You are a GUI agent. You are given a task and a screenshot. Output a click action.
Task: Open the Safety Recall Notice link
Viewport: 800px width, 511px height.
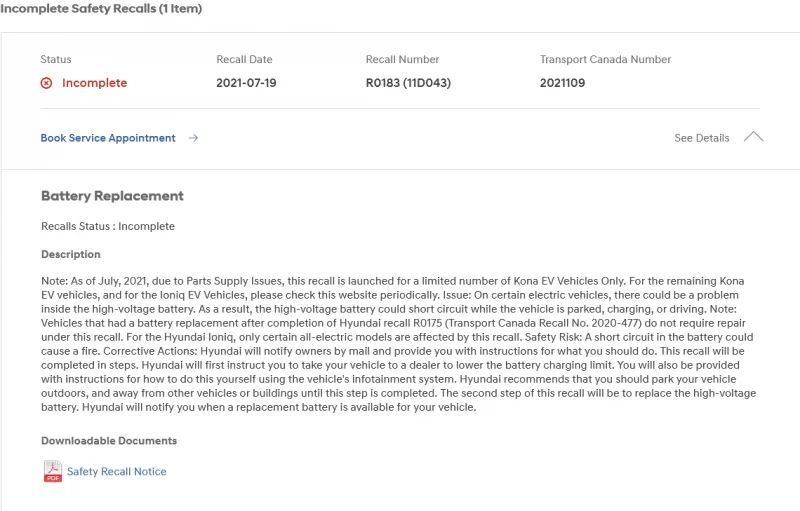116,471
